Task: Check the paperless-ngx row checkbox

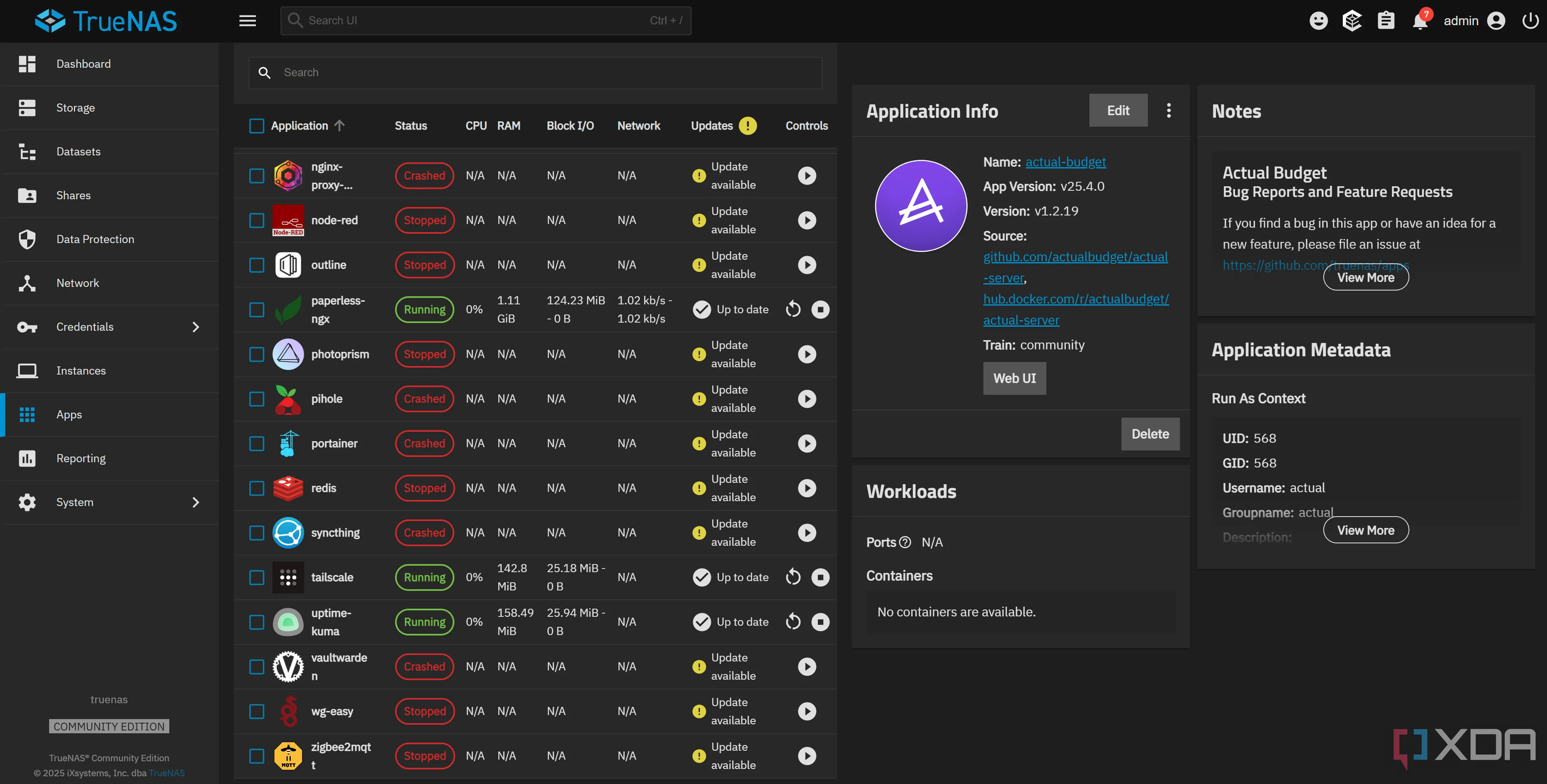Action: pos(257,310)
